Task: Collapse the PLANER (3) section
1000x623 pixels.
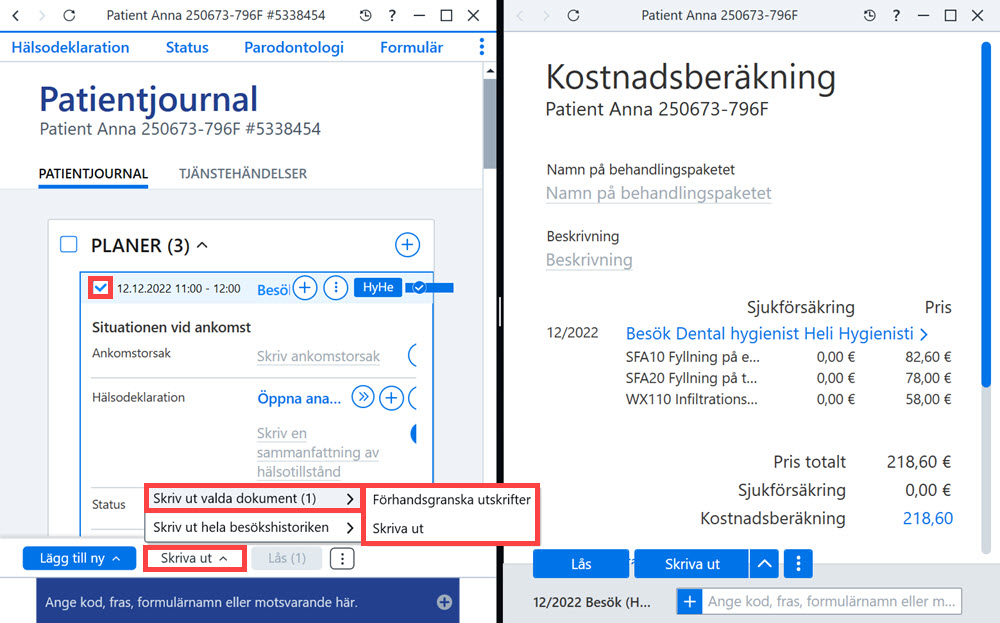Action: click(x=202, y=245)
